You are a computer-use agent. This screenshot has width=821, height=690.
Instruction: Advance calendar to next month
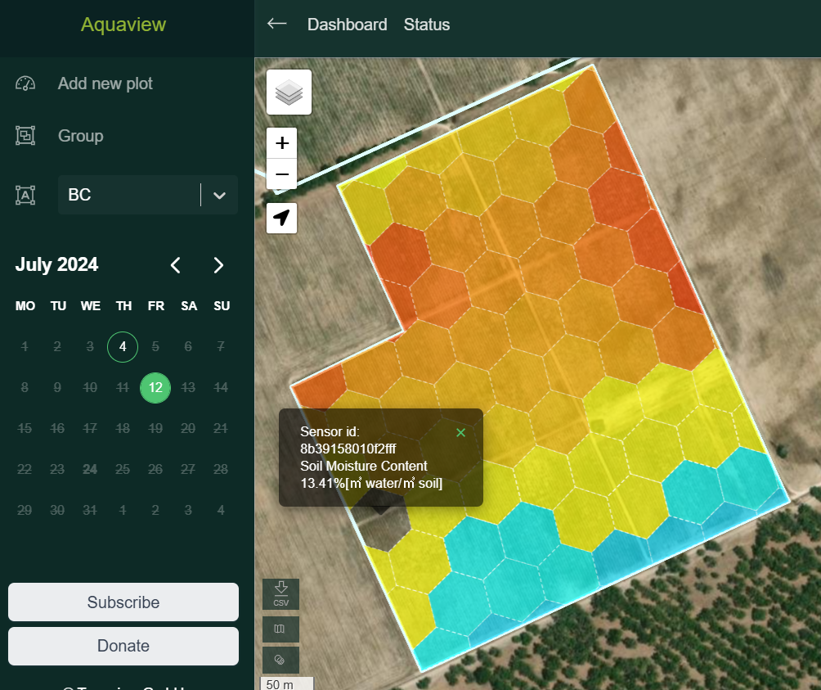[x=219, y=265]
